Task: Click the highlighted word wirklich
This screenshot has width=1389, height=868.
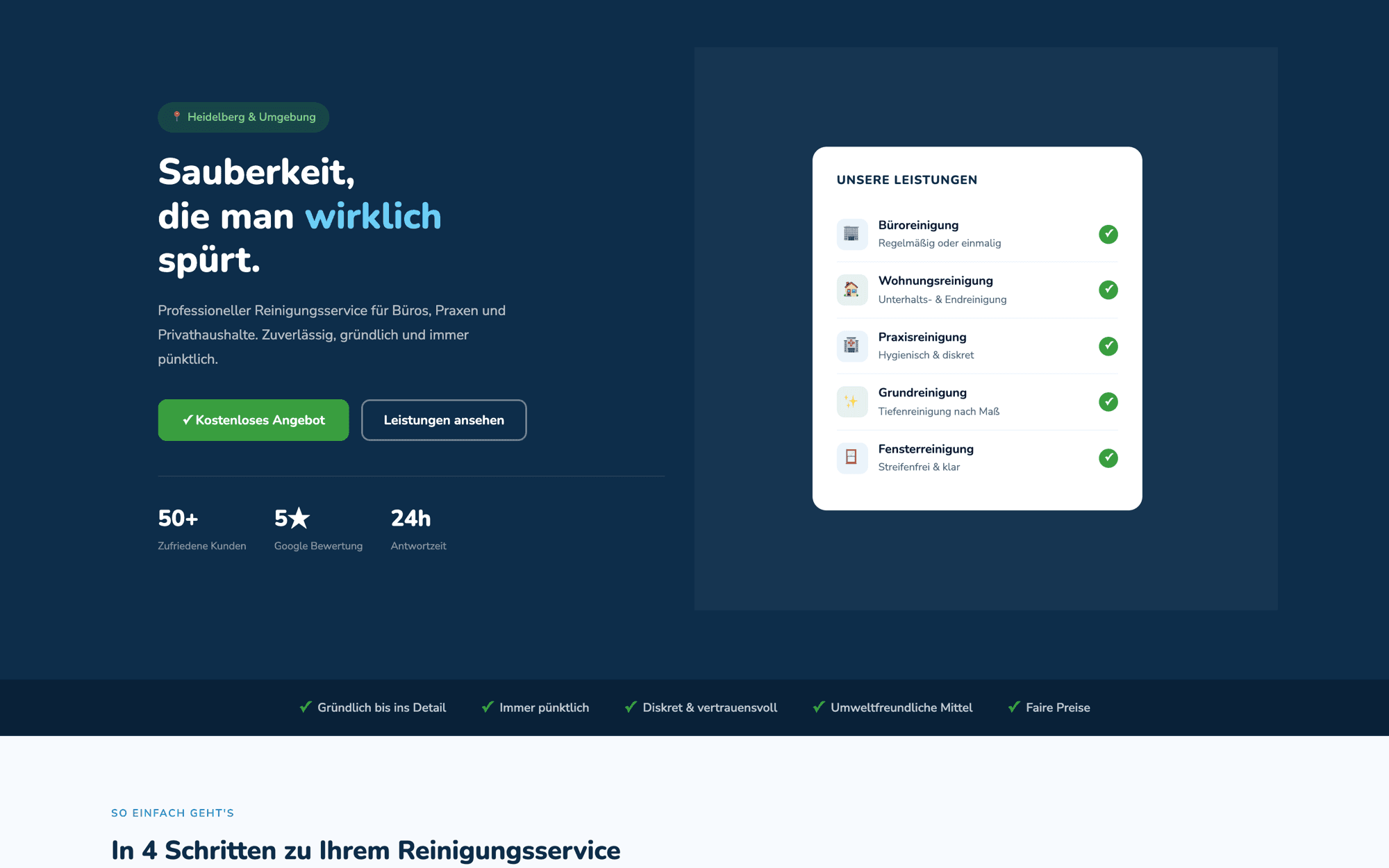Action: [x=373, y=216]
